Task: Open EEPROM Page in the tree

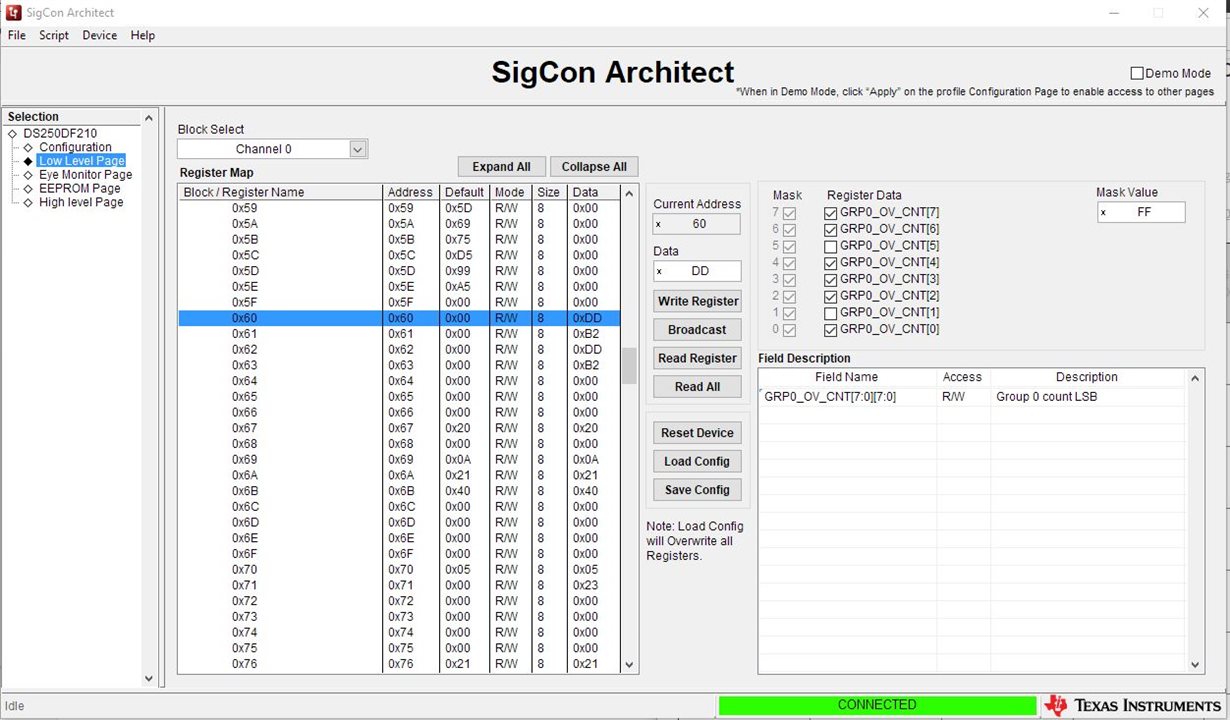Action: pyautogui.click(x=79, y=188)
